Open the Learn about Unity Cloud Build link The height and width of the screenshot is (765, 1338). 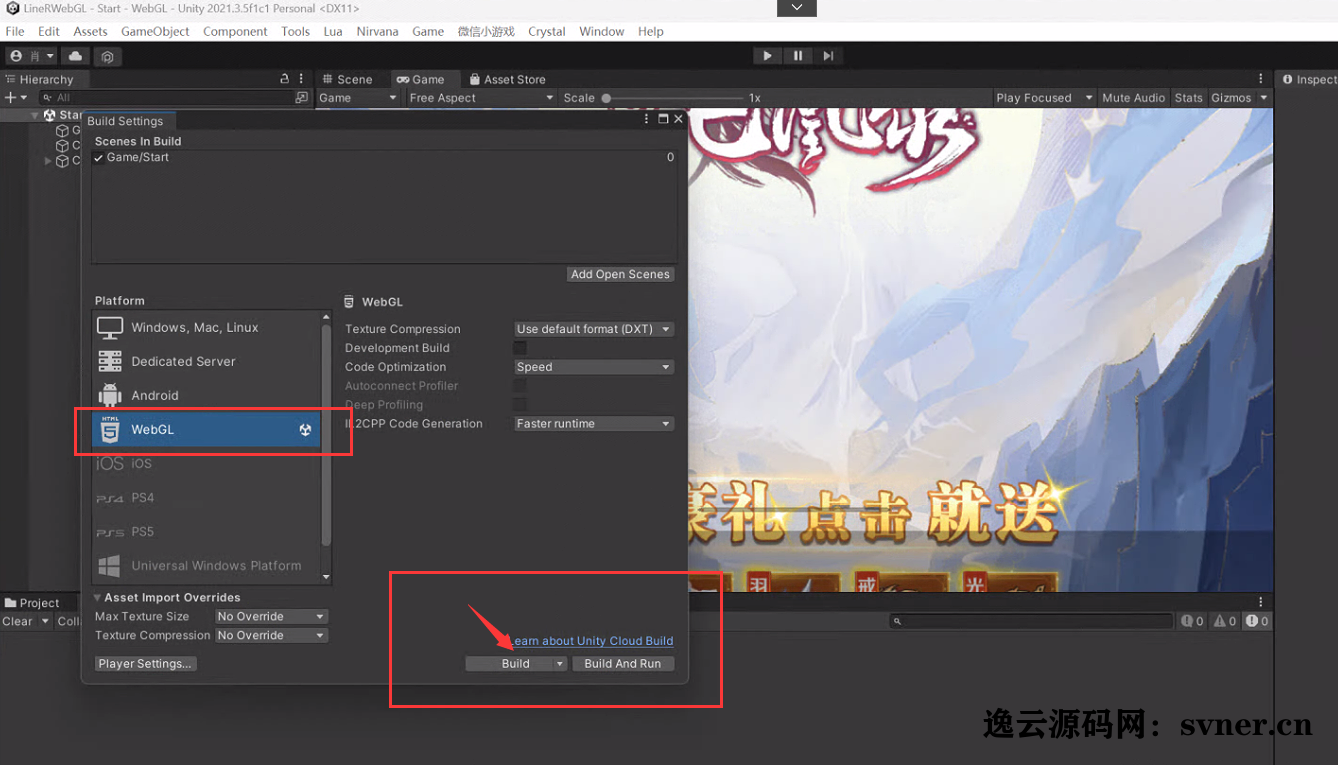coord(592,641)
